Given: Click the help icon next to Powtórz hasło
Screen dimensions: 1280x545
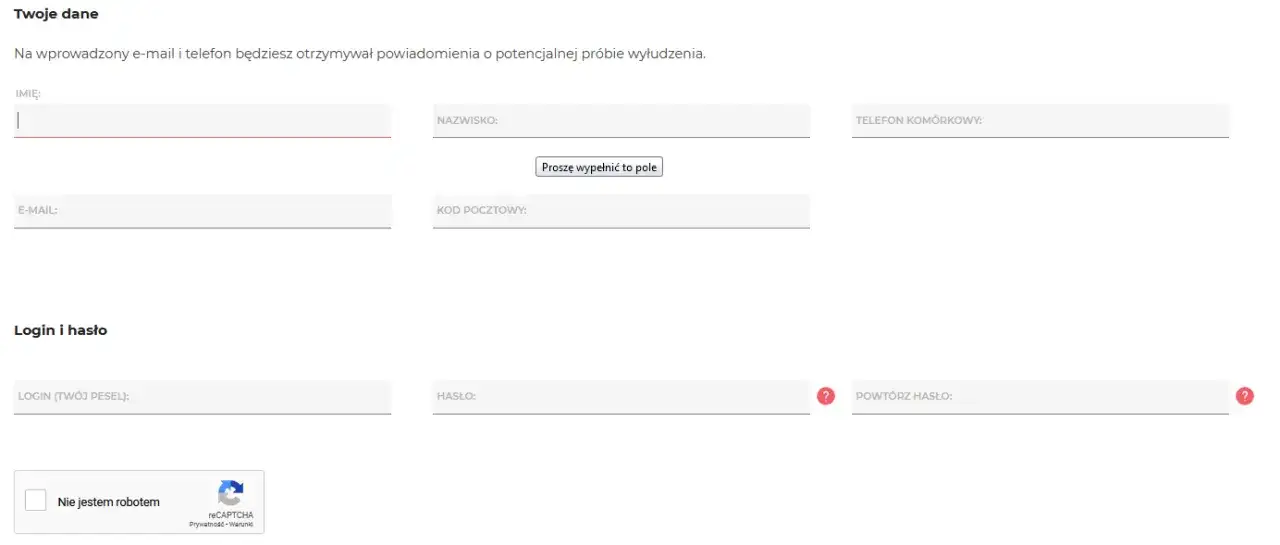Looking at the screenshot, I should (1244, 396).
